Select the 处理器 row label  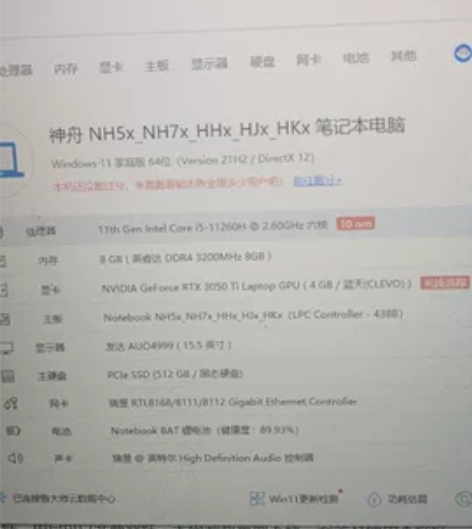point(41,231)
